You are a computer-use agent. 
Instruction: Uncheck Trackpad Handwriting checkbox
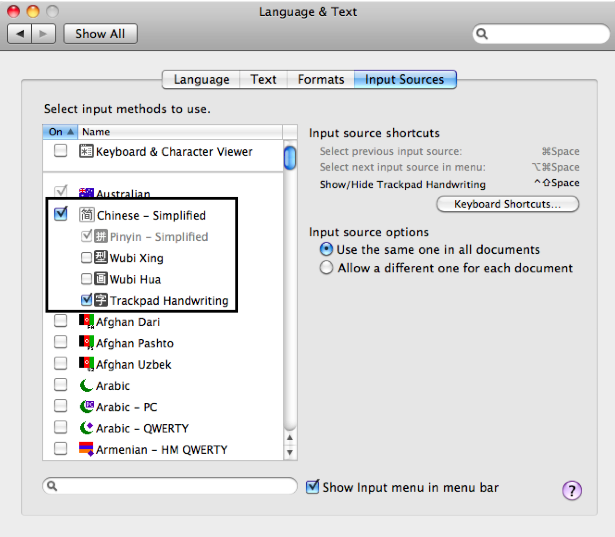(x=86, y=300)
